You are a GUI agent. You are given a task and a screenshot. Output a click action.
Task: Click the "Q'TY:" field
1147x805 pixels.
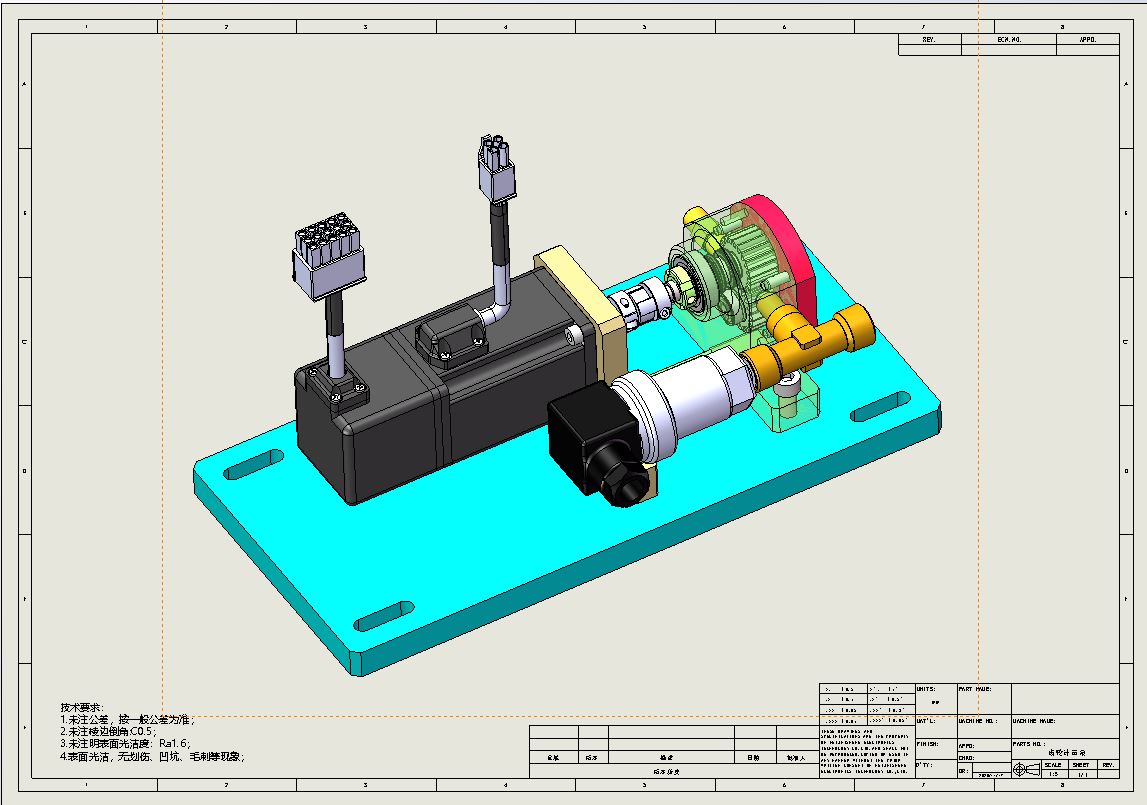pyautogui.click(x=936, y=768)
